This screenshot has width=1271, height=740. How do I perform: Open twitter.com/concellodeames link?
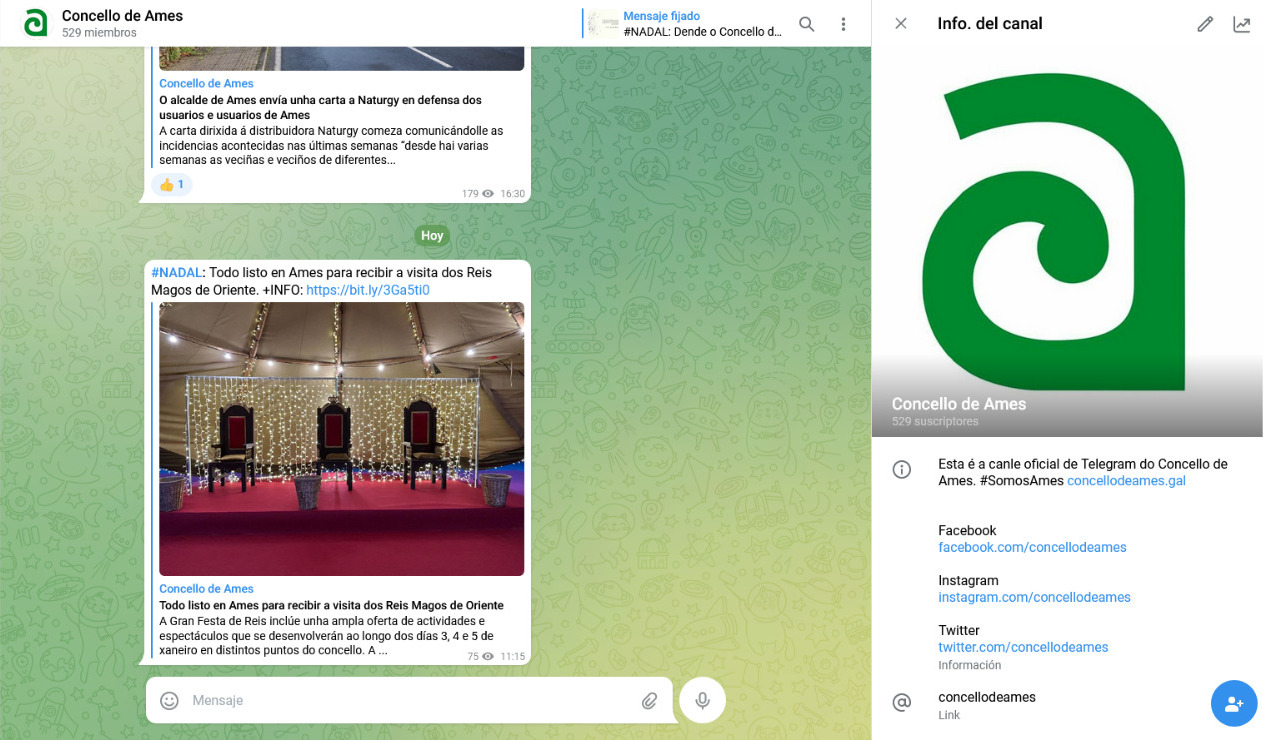(x=1023, y=648)
